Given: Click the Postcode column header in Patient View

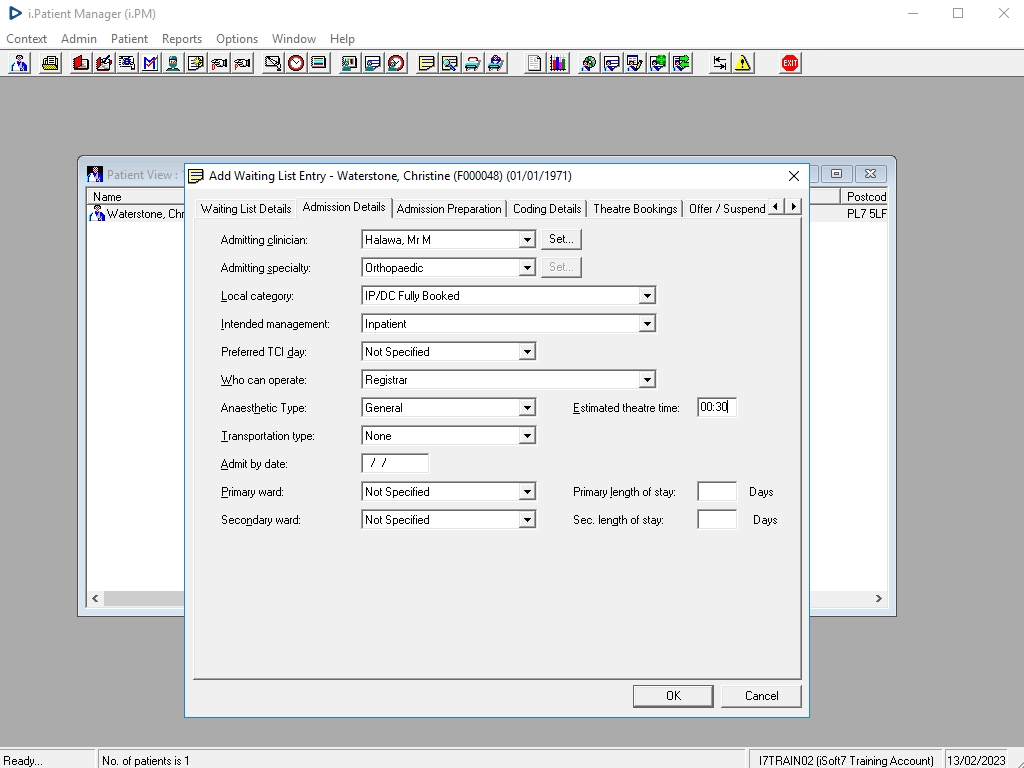Looking at the screenshot, I should click(863, 197).
